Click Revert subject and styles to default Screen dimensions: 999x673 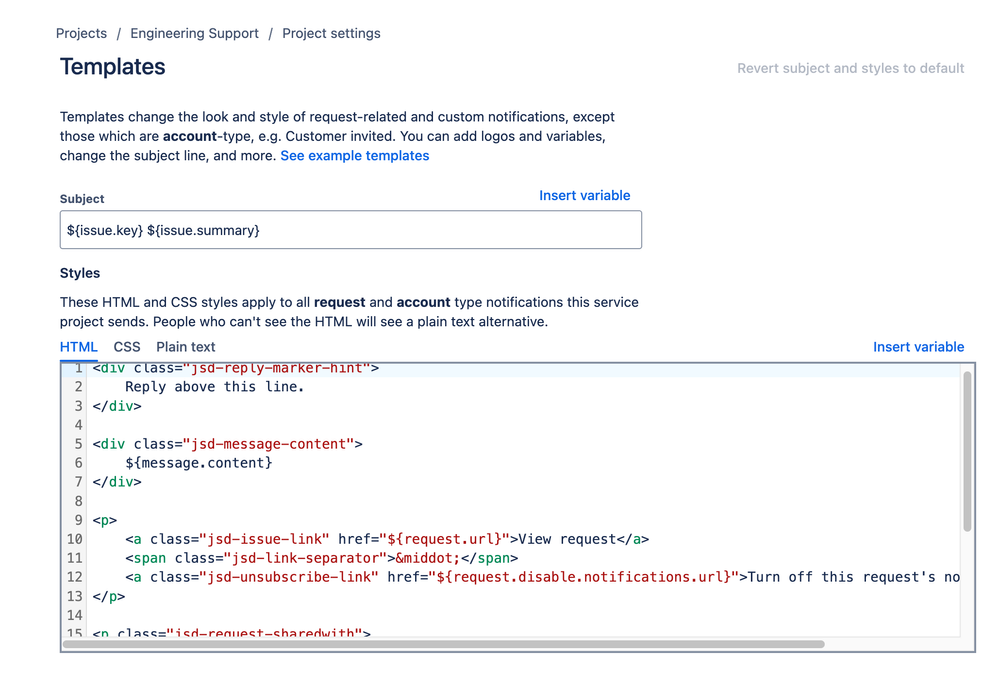[849, 68]
